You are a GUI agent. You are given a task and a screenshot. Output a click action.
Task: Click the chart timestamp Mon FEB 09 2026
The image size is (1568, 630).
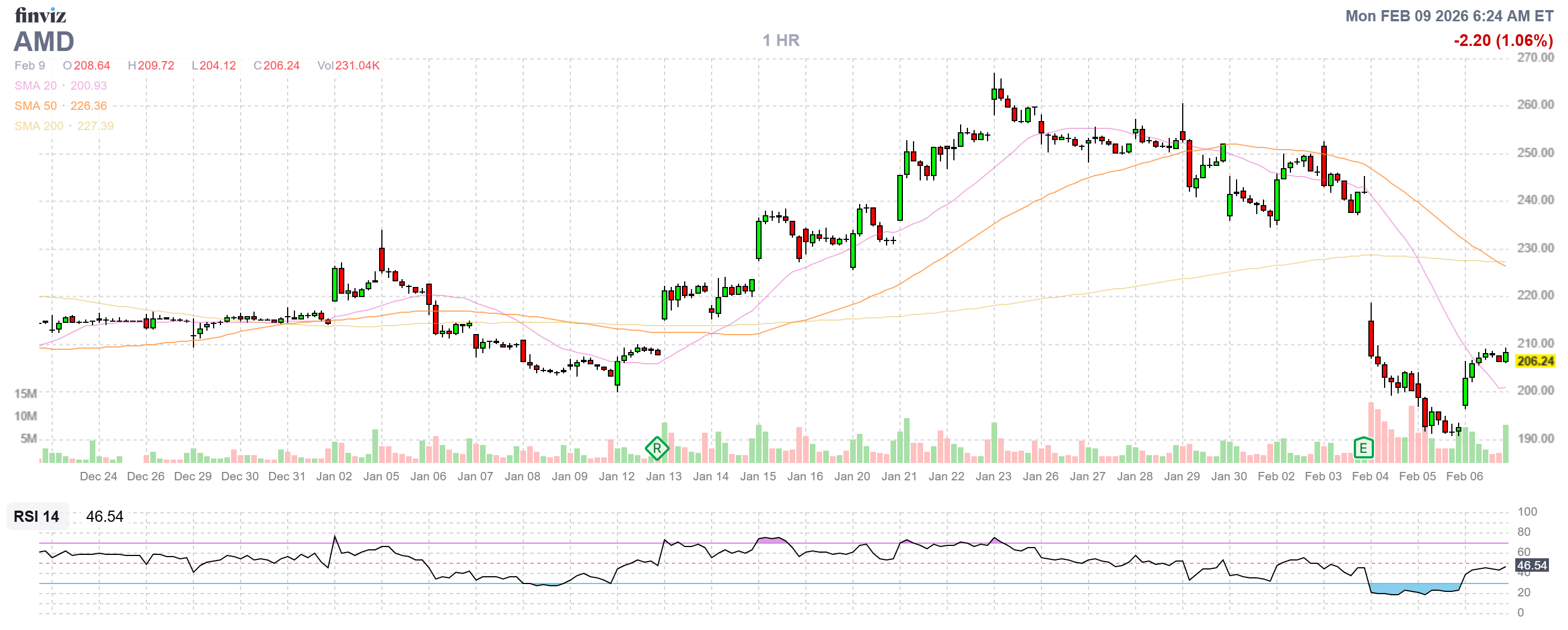(1449, 16)
